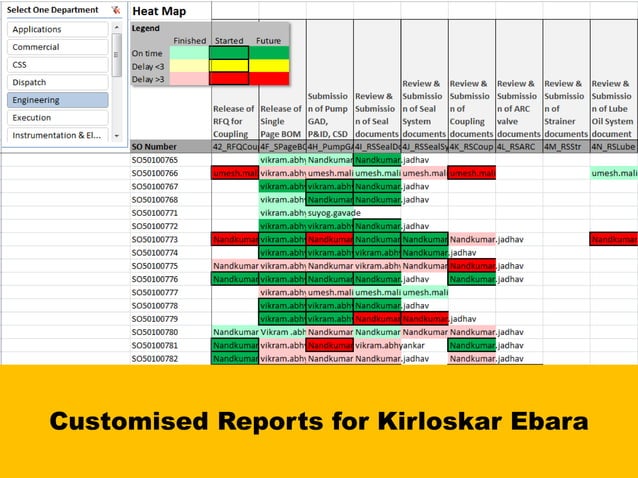Click the red Future Delay >3 swatch

click(269, 79)
